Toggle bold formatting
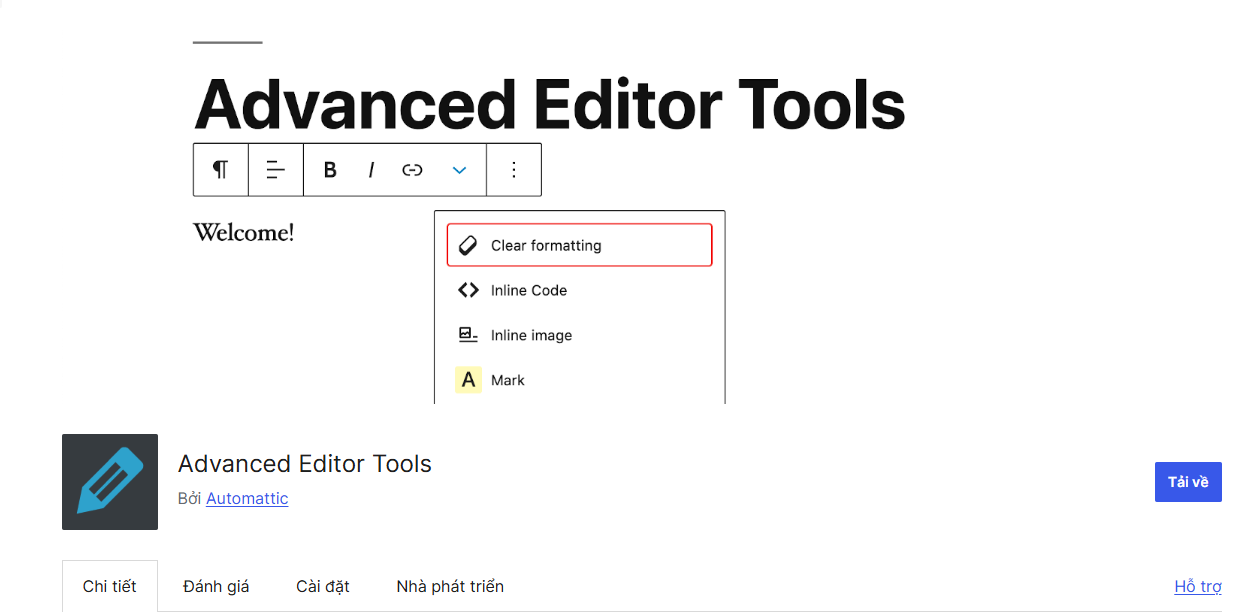The width and height of the screenshot is (1243, 615). [329, 169]
